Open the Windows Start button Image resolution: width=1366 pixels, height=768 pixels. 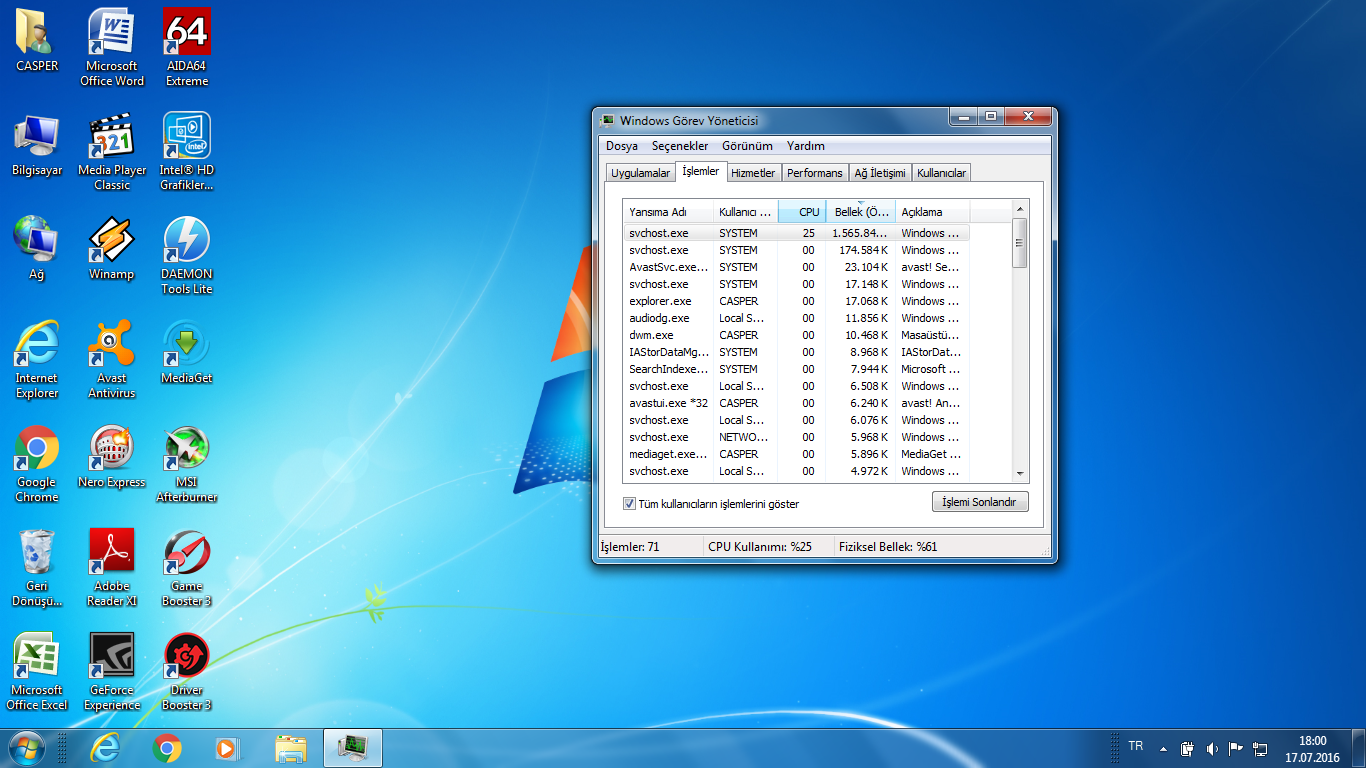(26, 748)
